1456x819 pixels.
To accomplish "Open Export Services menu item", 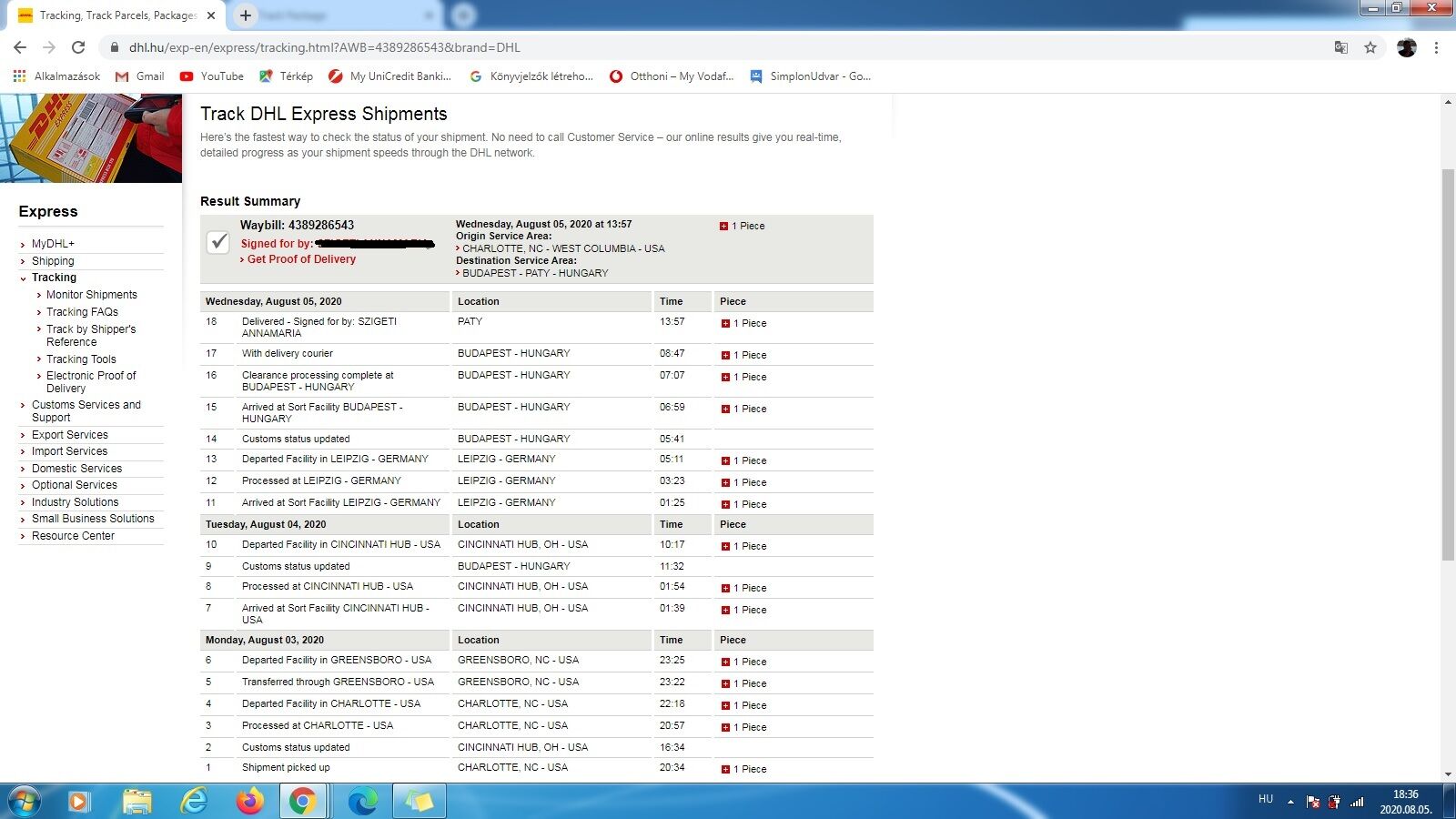I will [x=70, y=435].
